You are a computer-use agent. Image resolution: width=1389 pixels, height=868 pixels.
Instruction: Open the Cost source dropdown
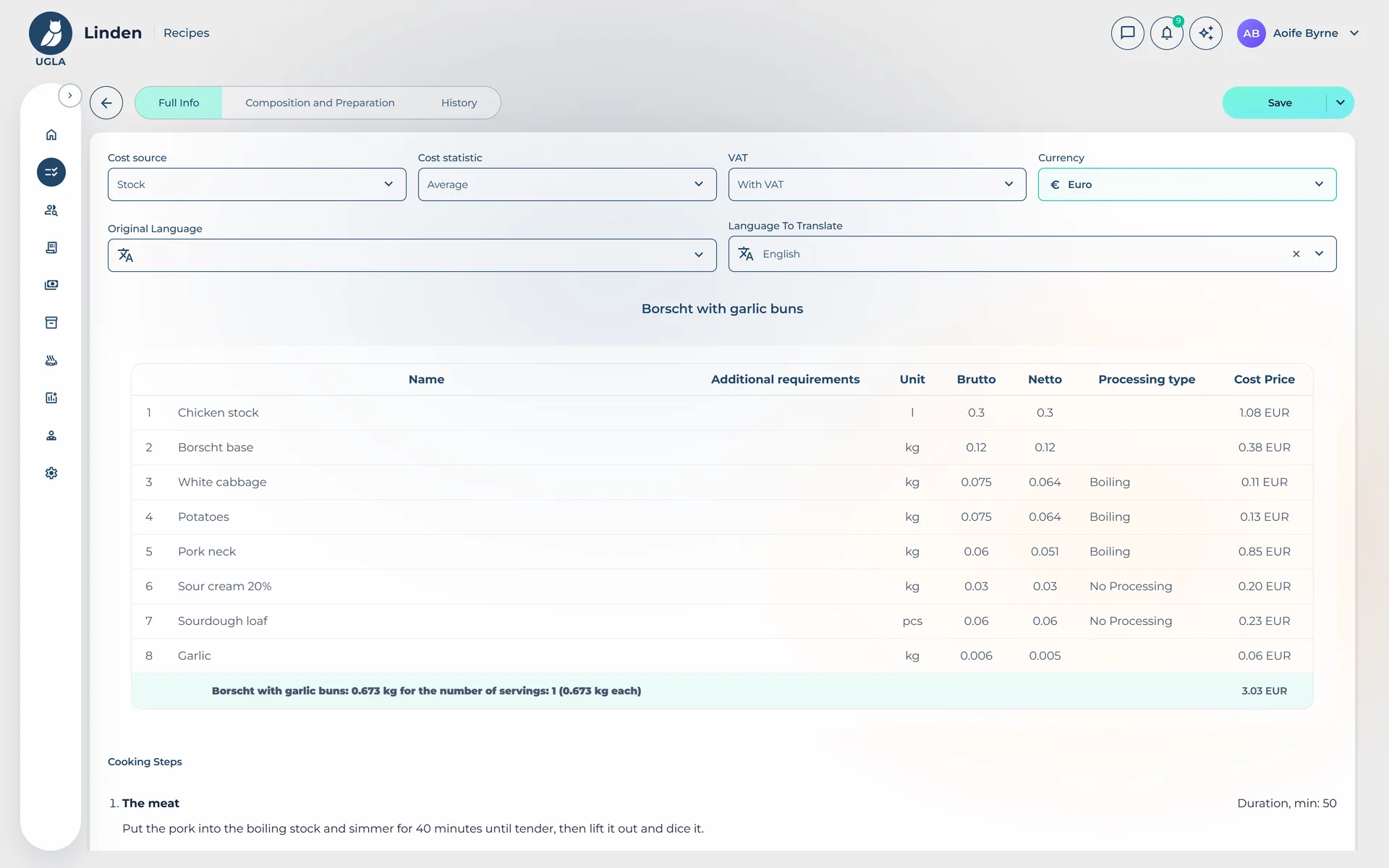pyautogui.click(x=257, y=184)
